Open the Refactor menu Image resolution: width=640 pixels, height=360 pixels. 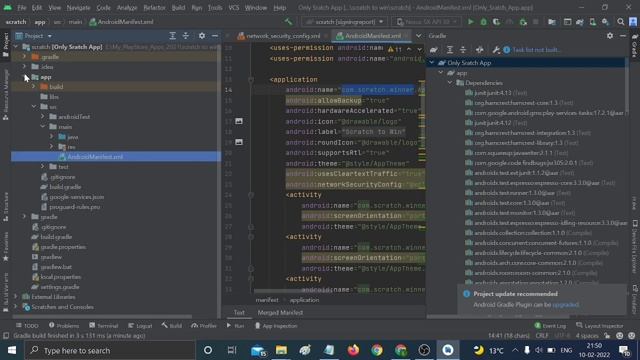click(154, 7)
